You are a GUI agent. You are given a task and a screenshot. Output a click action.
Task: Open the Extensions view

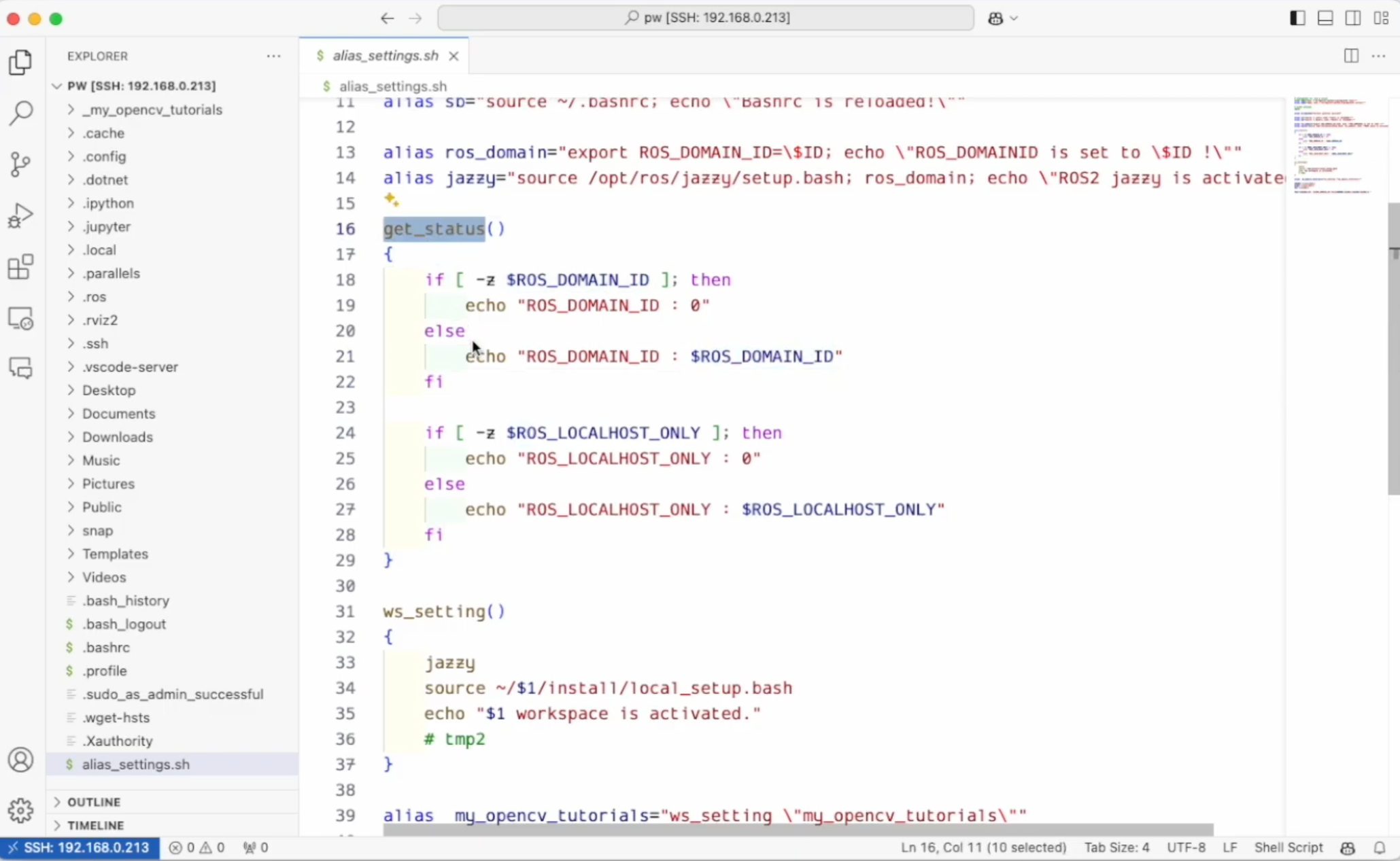coord(20,267)
